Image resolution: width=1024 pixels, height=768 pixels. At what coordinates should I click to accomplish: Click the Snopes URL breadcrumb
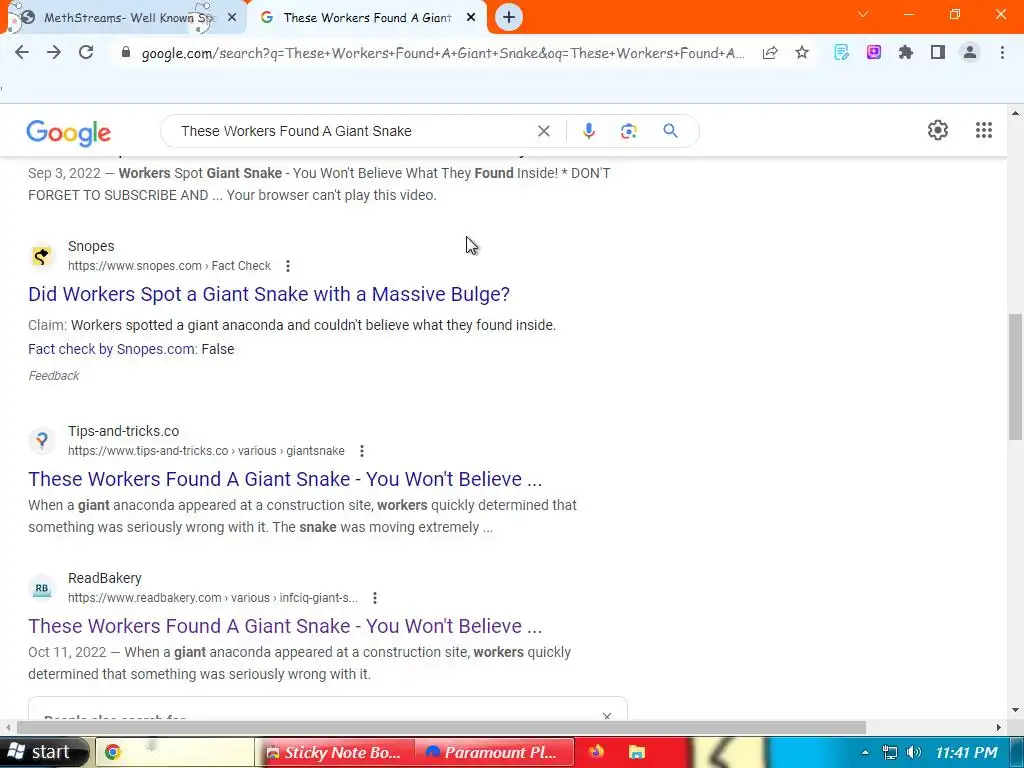pos(169,266)
